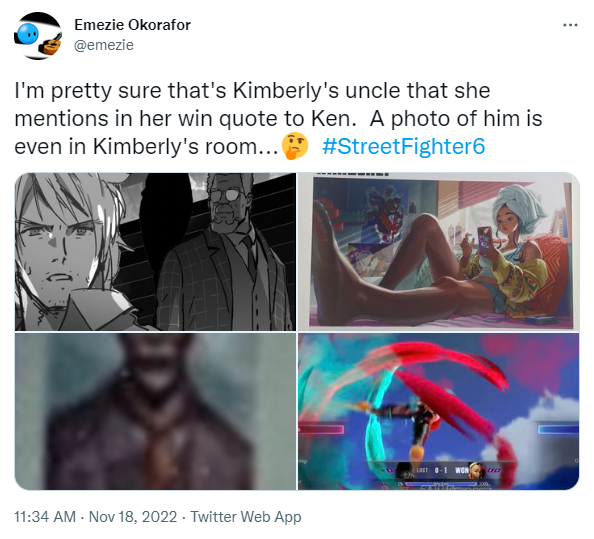Open the @emezie handle link
This screenshot has height=539, width=594.
pyautogui.click(x=104, y=45)
